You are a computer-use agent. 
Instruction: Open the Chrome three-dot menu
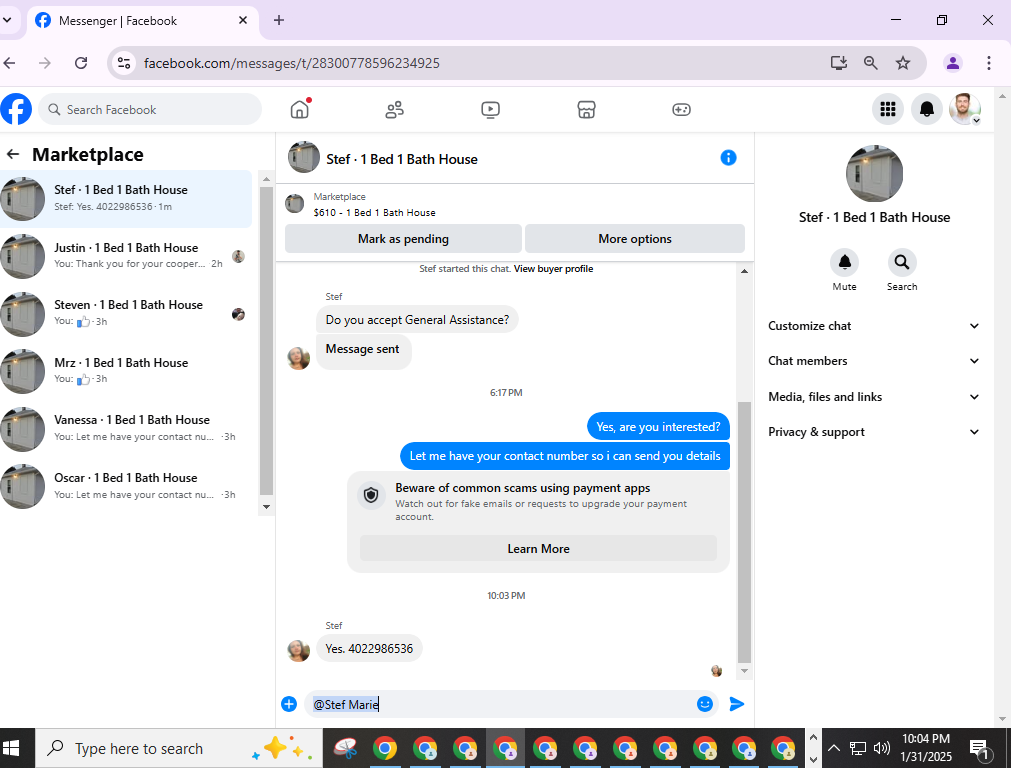pos(988,63)
